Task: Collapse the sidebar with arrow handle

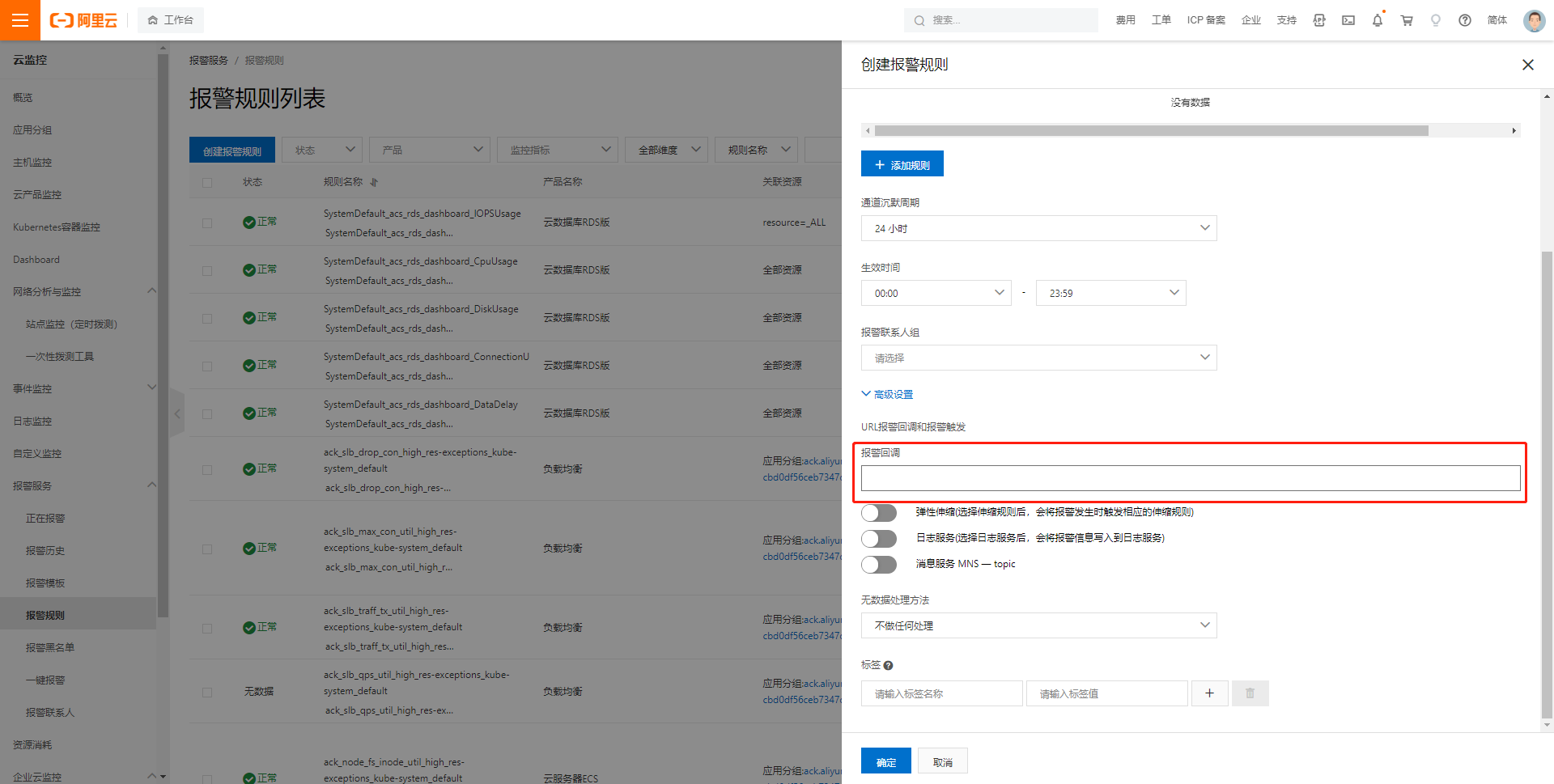Action: tap(177, 413)
